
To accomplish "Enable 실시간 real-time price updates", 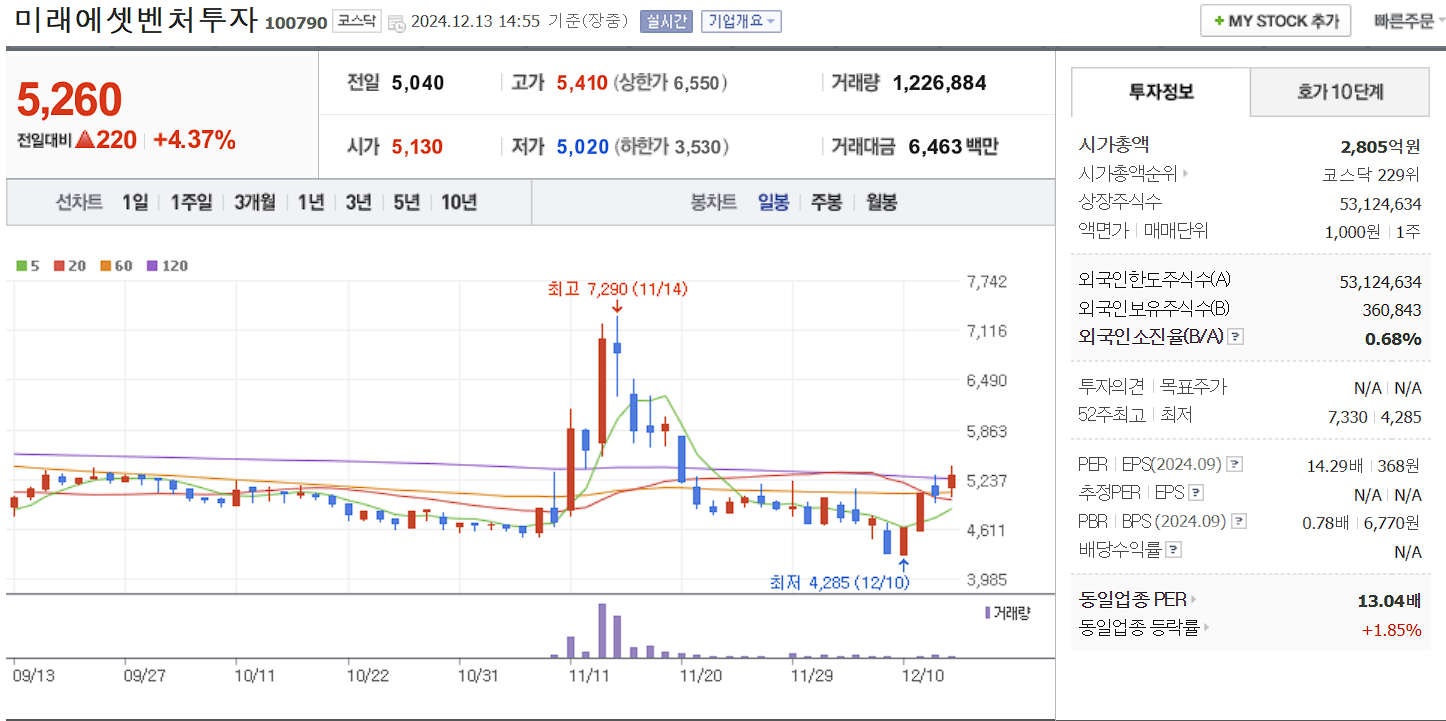I will (x=667, y=21).
